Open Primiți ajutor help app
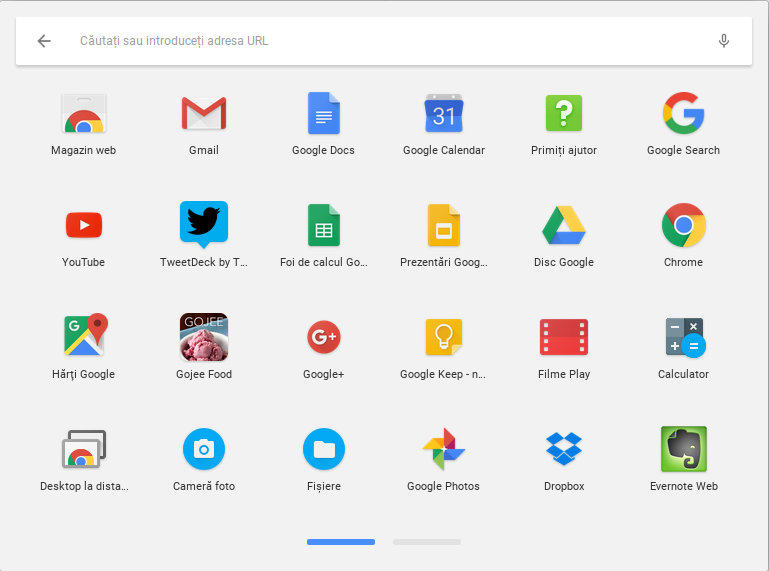Viewport: 769px width, 571px height. pyautogui.click(x=564, y=113)
